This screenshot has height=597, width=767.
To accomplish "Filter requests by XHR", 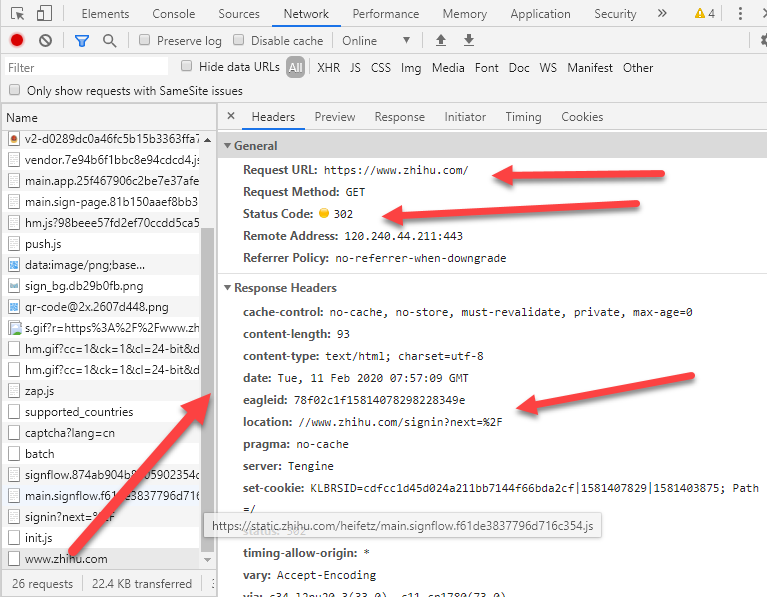I will [328, 68].
